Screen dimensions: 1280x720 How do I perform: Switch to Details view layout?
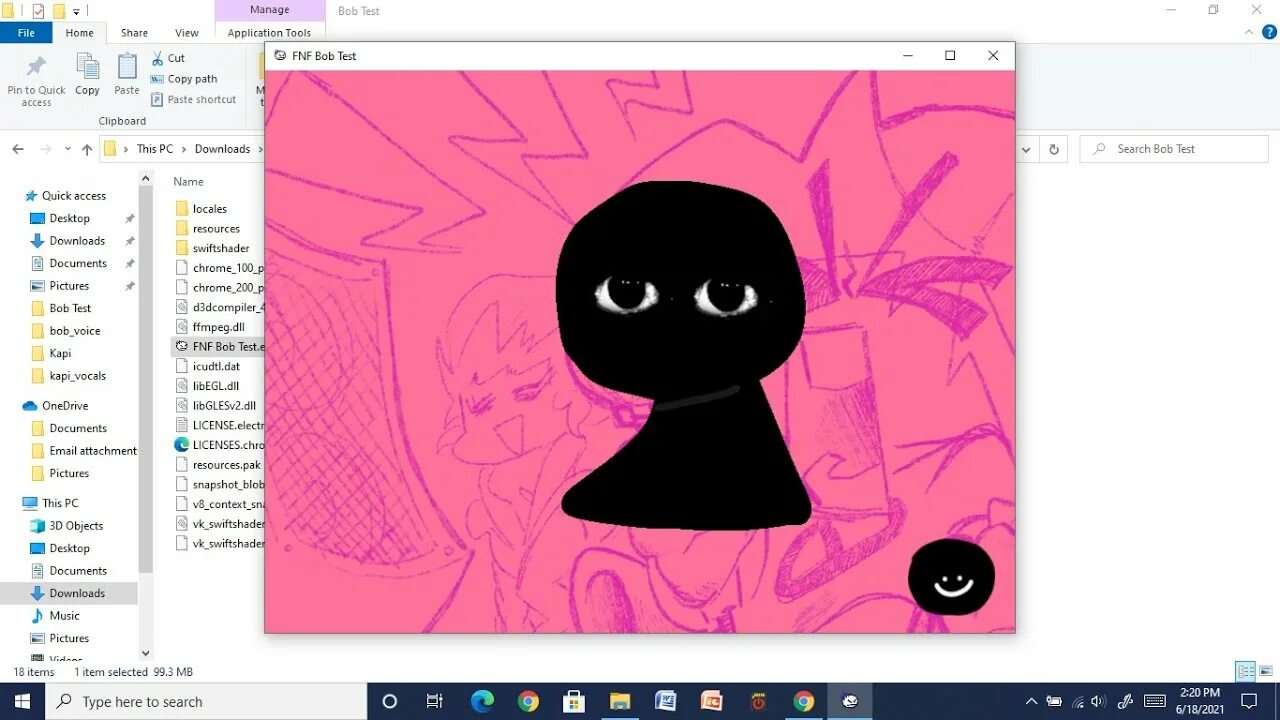(1245, 672)
